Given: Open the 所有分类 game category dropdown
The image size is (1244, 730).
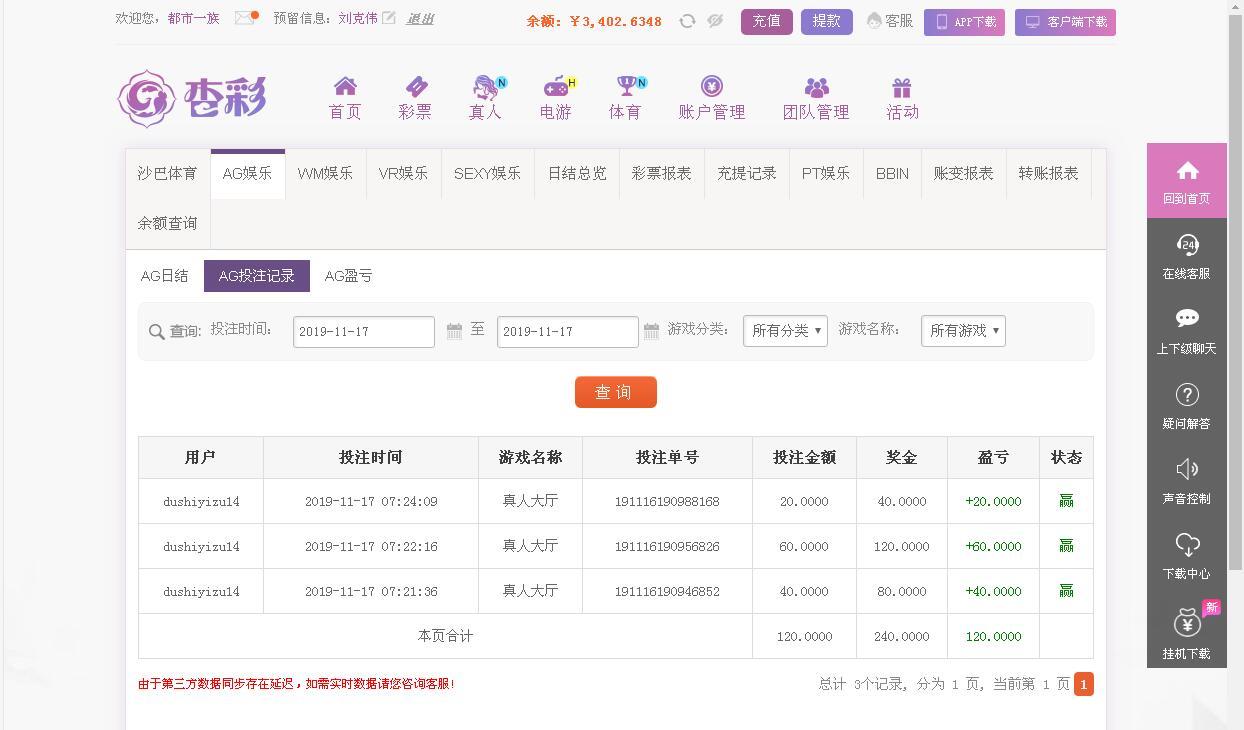Looking at the screenshot, I should pyautogui.click(x=785, y=330).
